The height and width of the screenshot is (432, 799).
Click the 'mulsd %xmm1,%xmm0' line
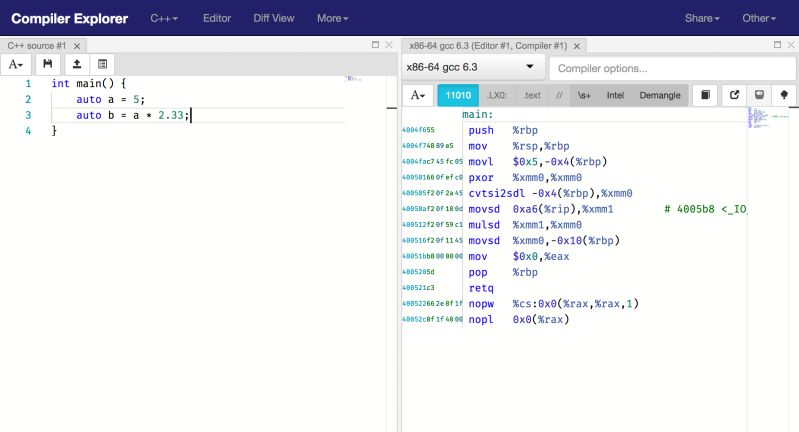[x=525, y=225]
